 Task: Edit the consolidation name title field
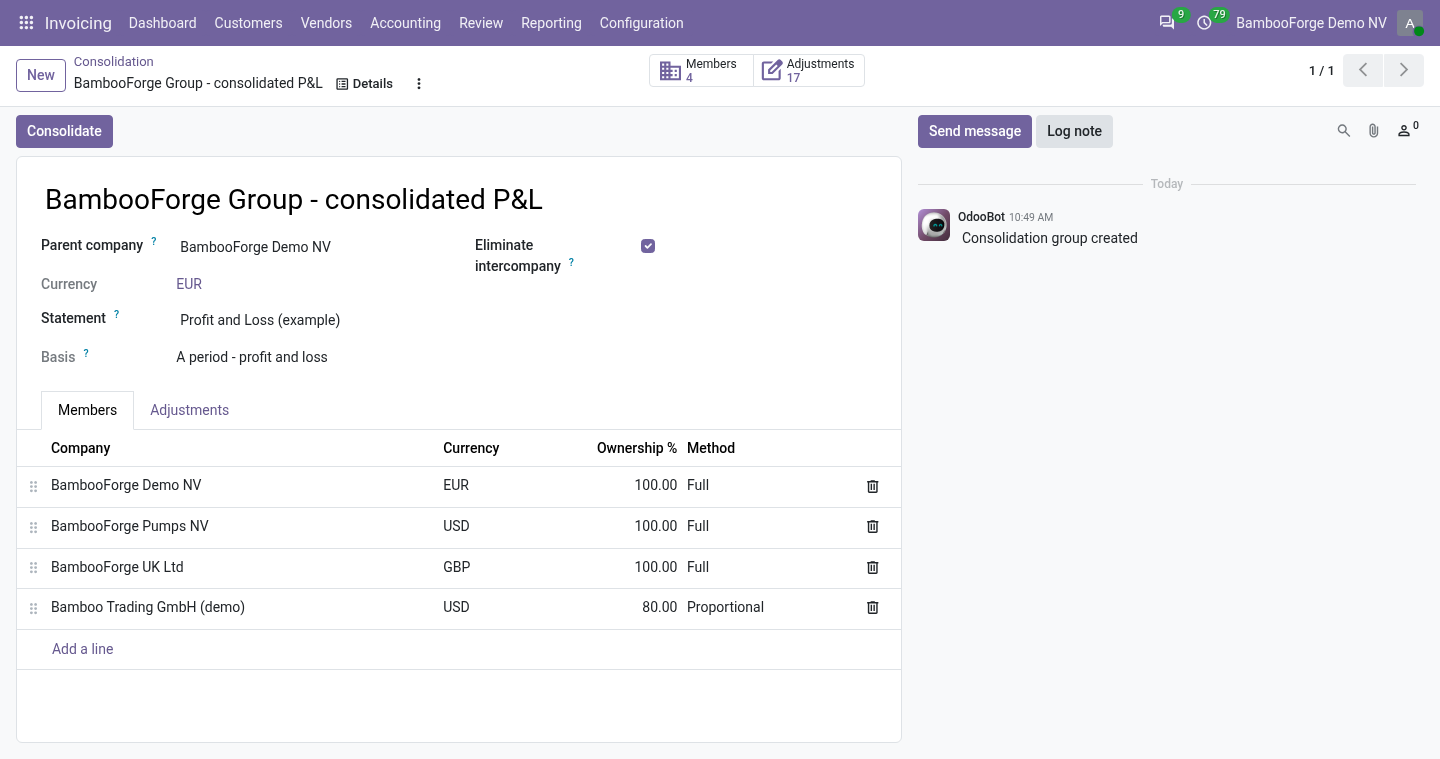click(x=459, y=199)
